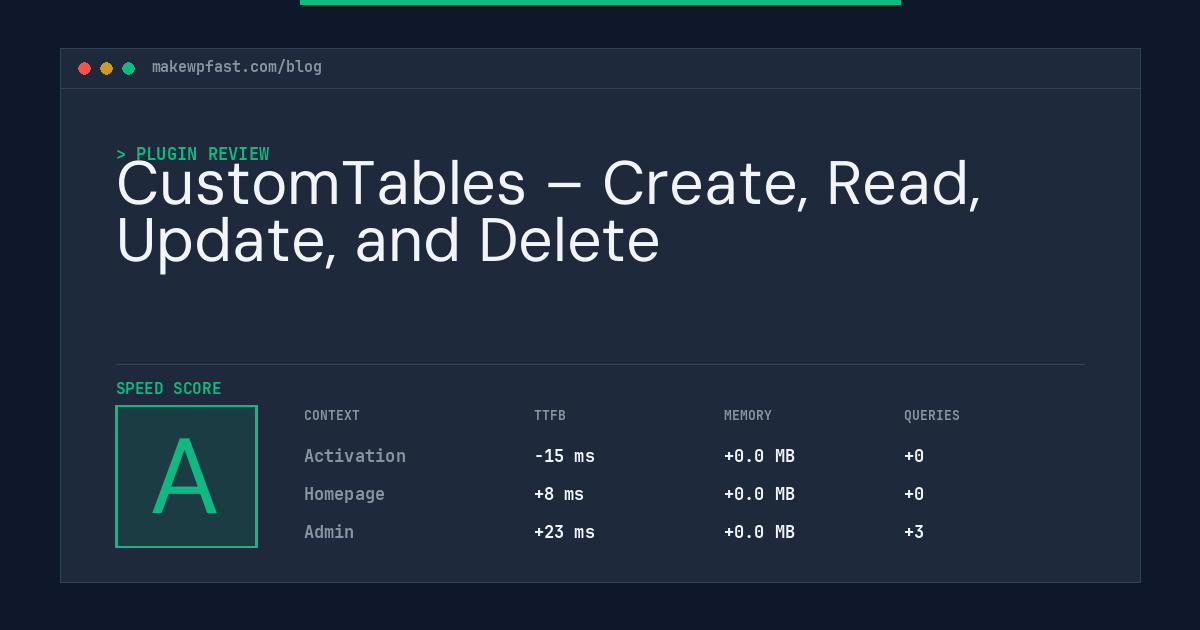Click the yellow minimize dot in window header

pos(106,68)
